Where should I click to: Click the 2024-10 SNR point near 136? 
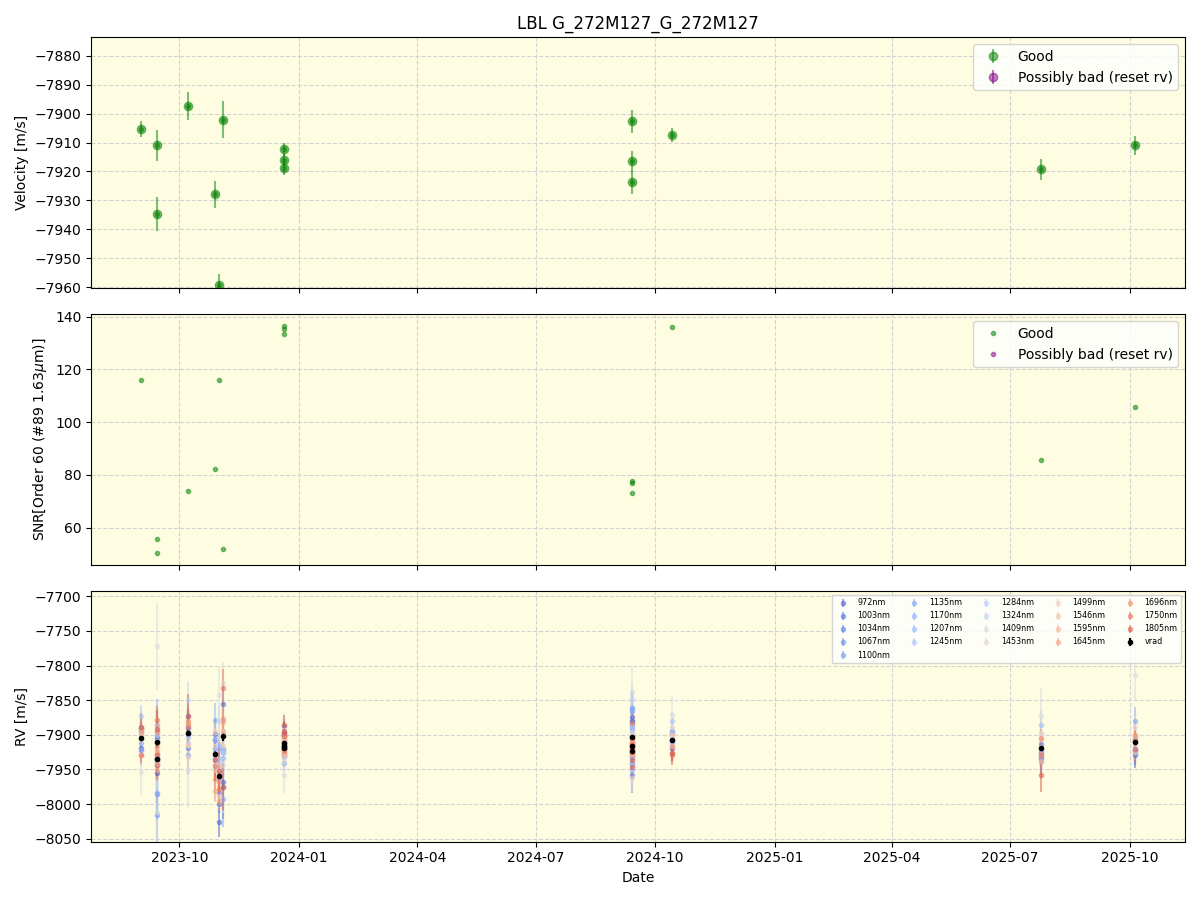click(672, 327)
